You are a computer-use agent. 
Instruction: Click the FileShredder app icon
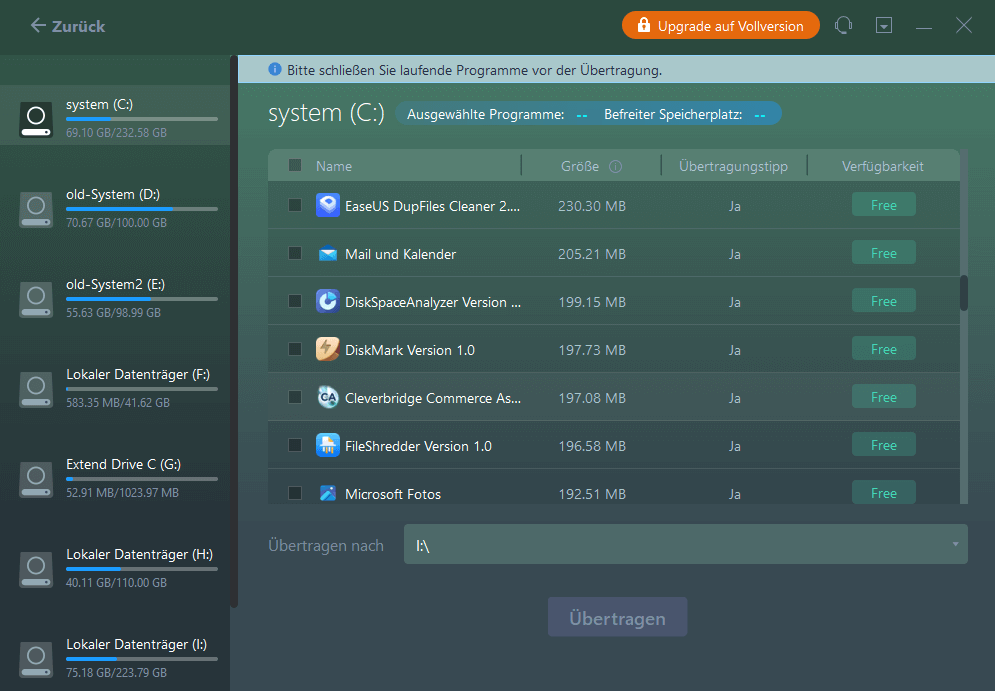click(x=327, y=445)
